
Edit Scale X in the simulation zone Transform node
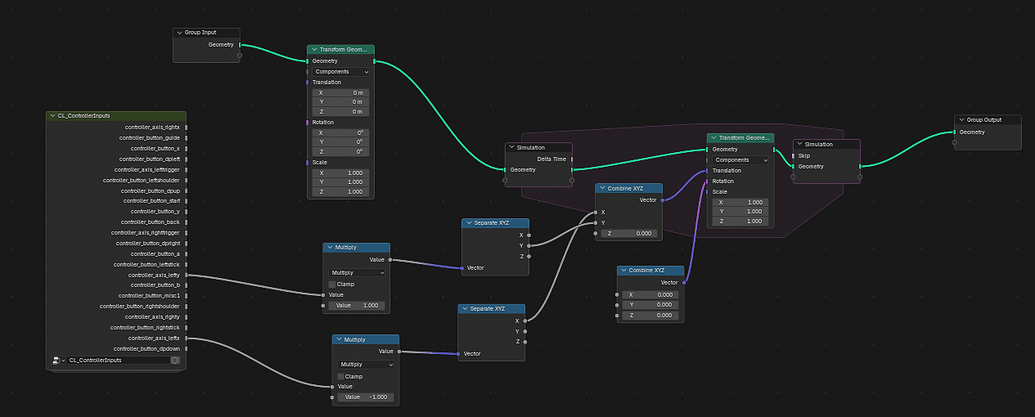(x=740, y=202)
